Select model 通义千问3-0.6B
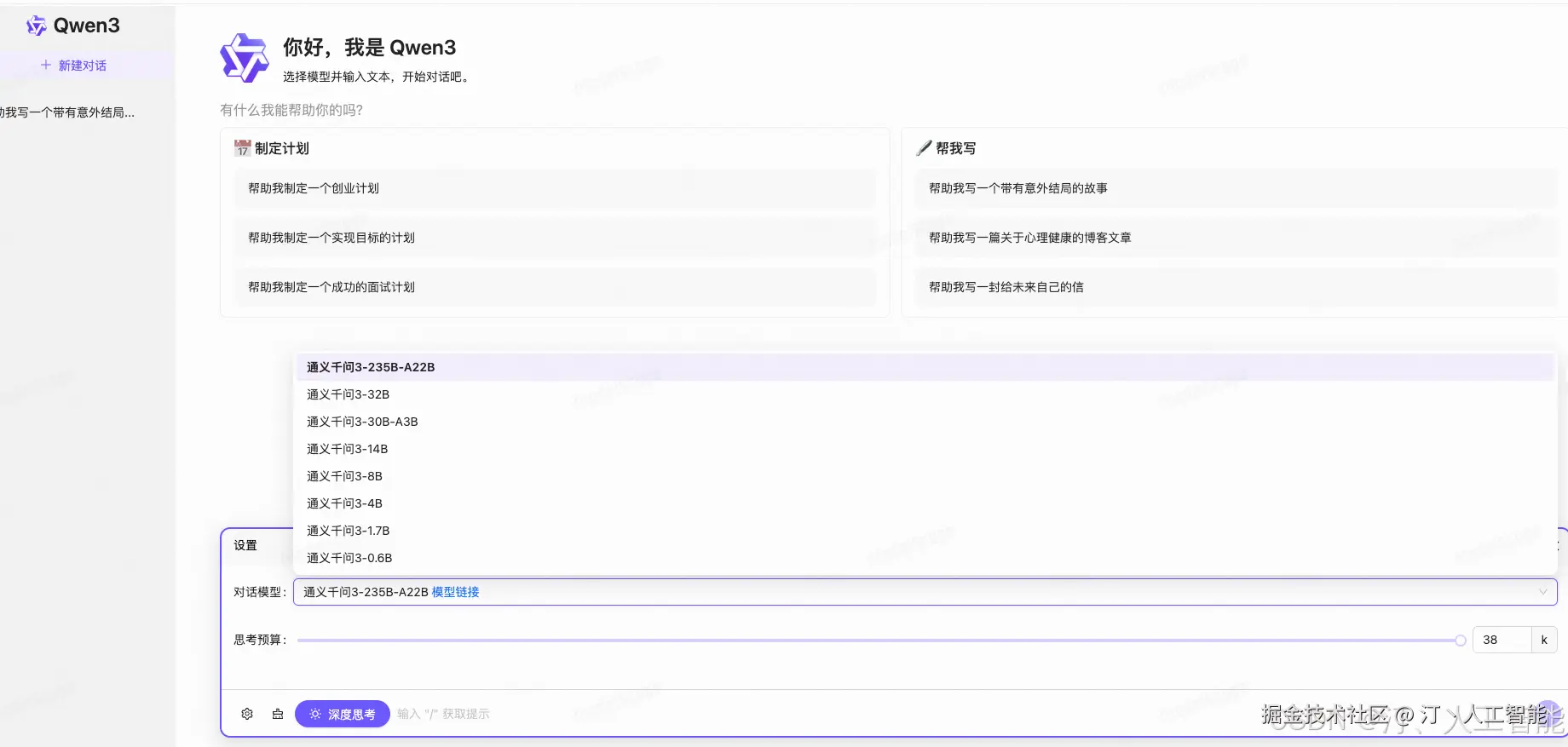 [925, 558]
